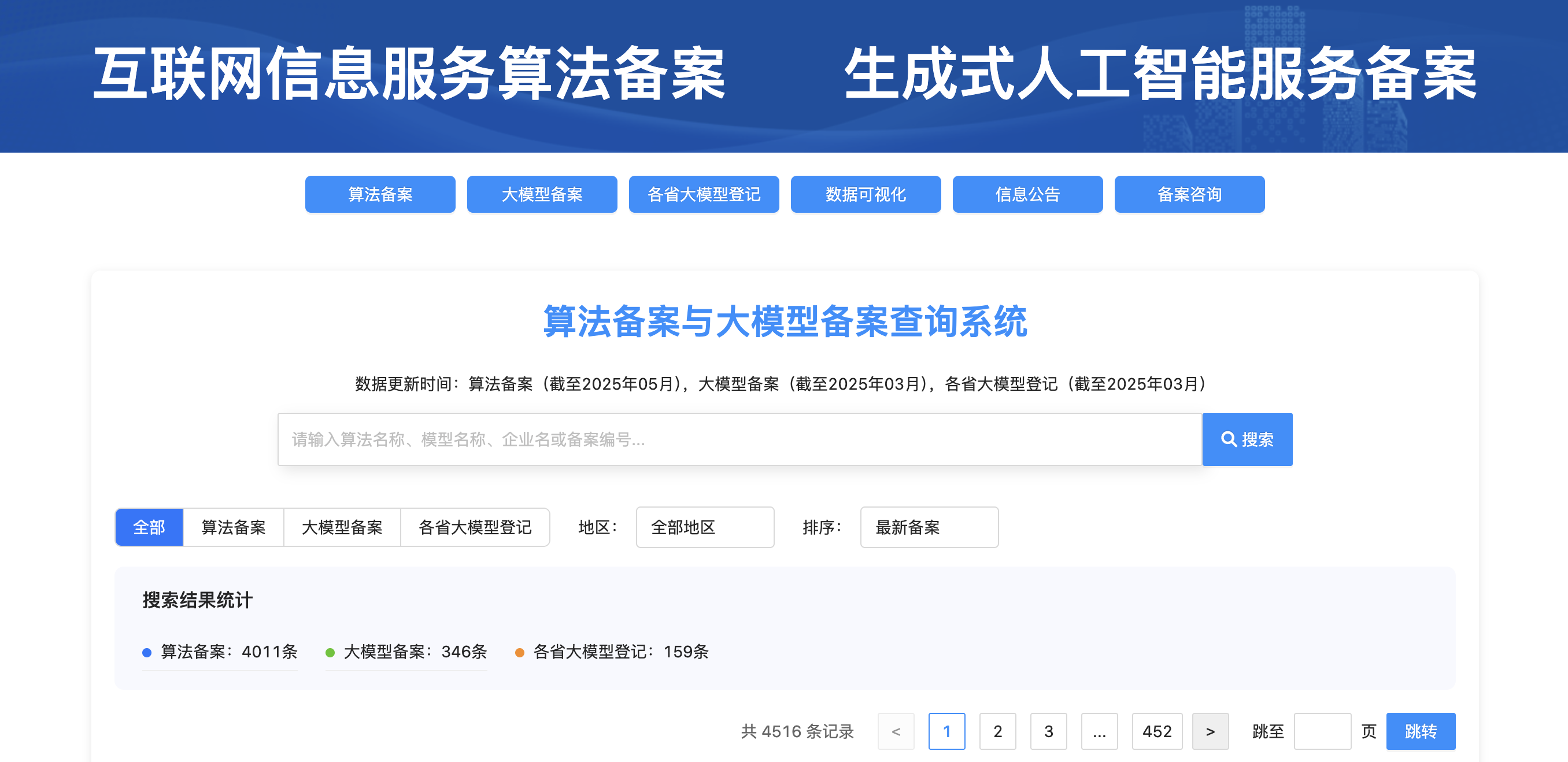1568x762 pixels.
Task: Go to next page with > arrow
Action: 1210,731
